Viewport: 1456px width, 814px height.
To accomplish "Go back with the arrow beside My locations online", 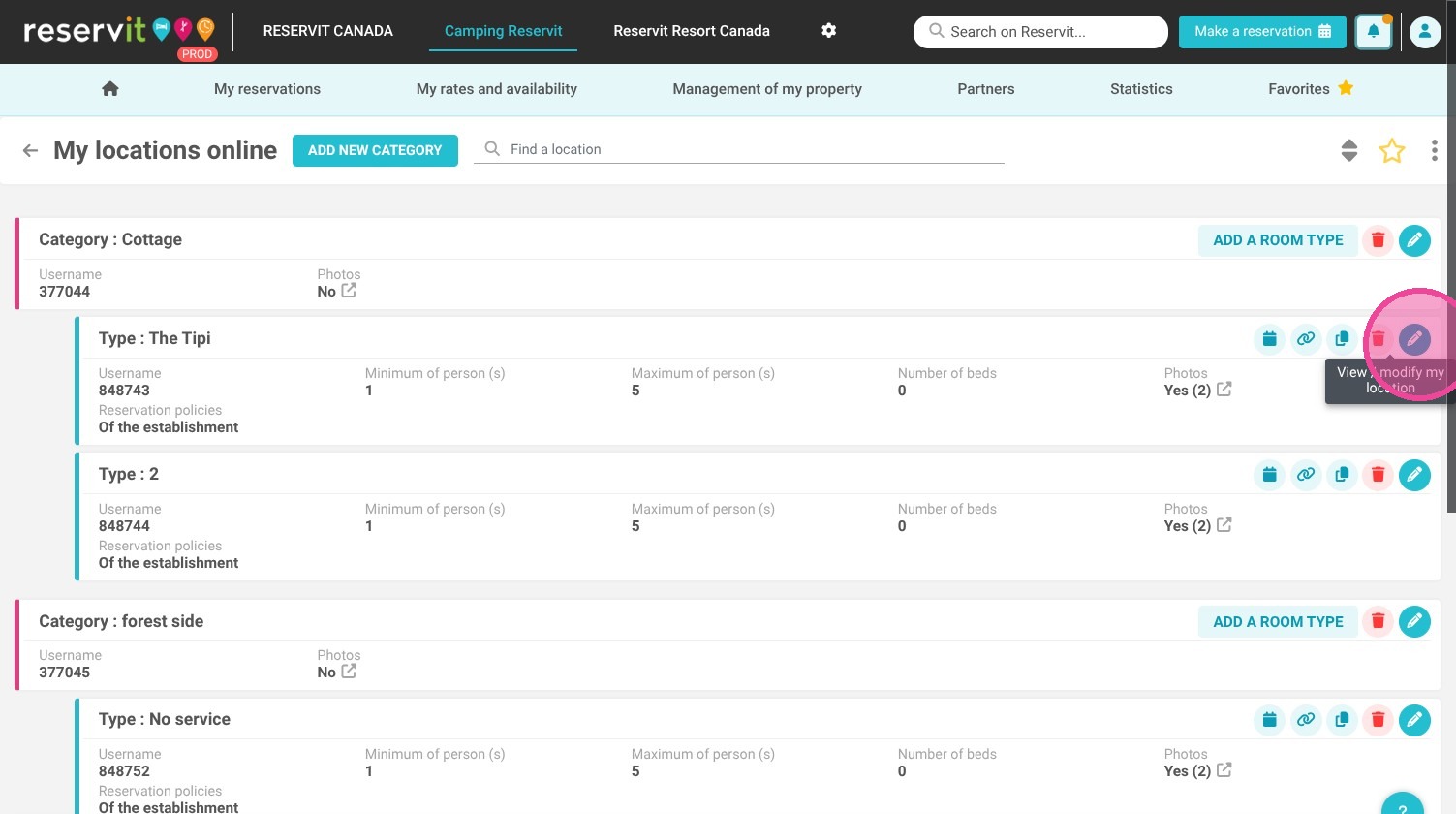I will pos(30,150).
